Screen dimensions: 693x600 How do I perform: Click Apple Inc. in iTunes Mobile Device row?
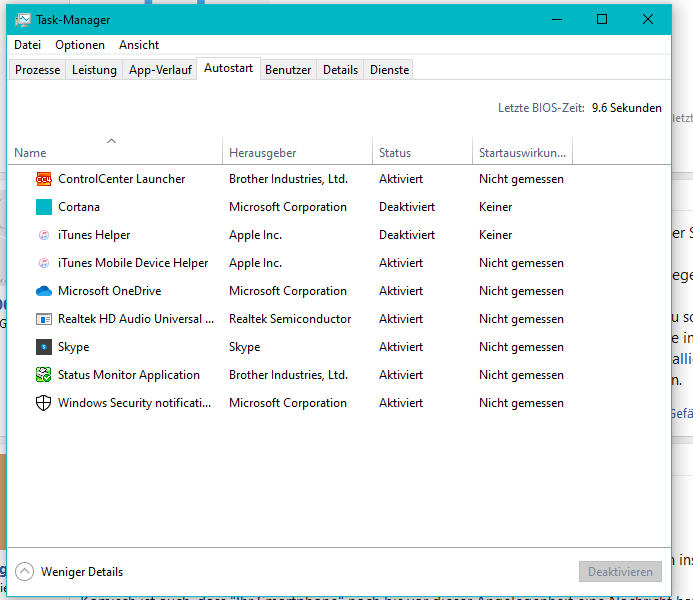(255, 263)
